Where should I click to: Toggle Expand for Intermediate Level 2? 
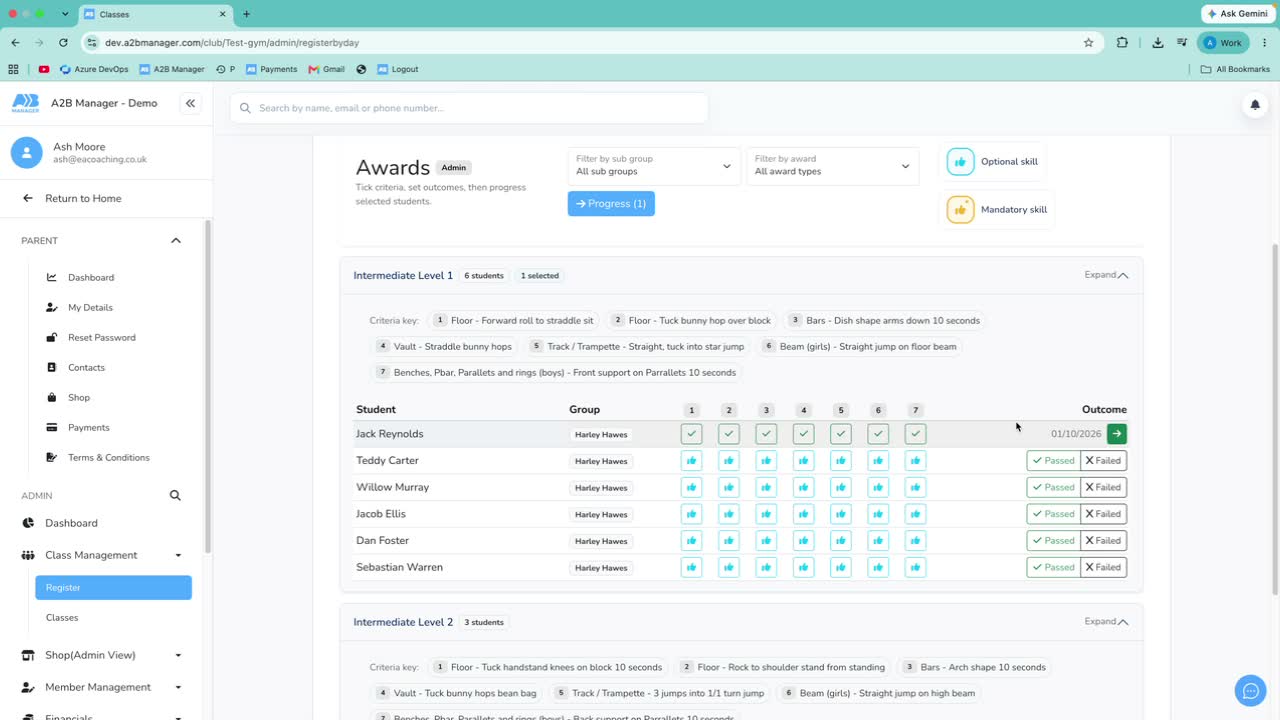(1106, 622)
